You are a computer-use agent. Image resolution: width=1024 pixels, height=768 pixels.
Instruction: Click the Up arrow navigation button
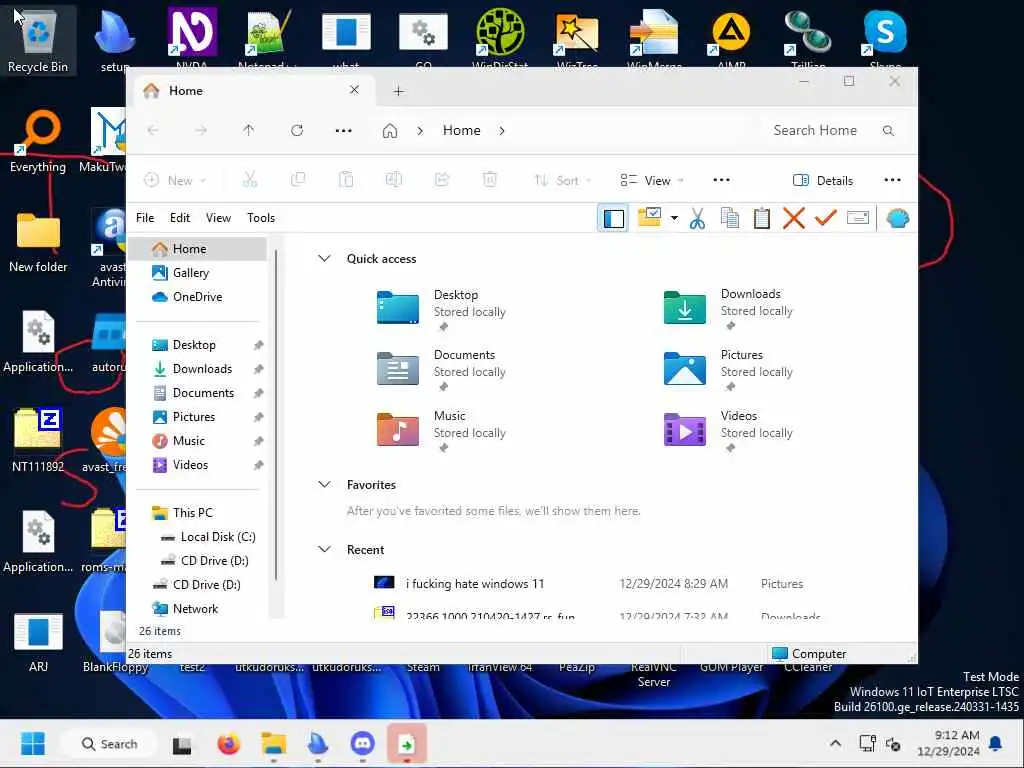(249, 131)
